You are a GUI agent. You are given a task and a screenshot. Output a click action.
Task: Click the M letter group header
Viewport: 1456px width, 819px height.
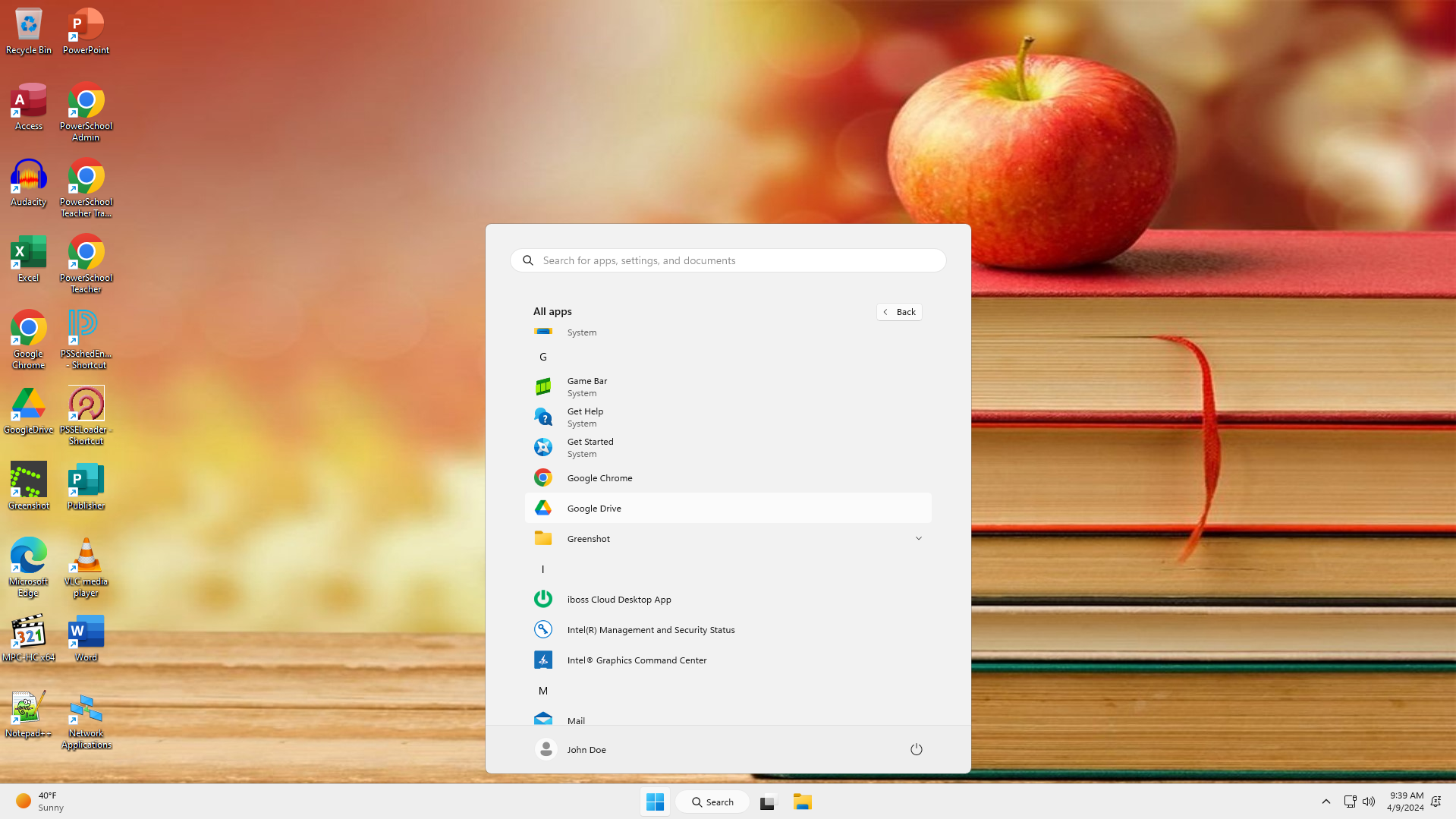click(x=542, y=691)
